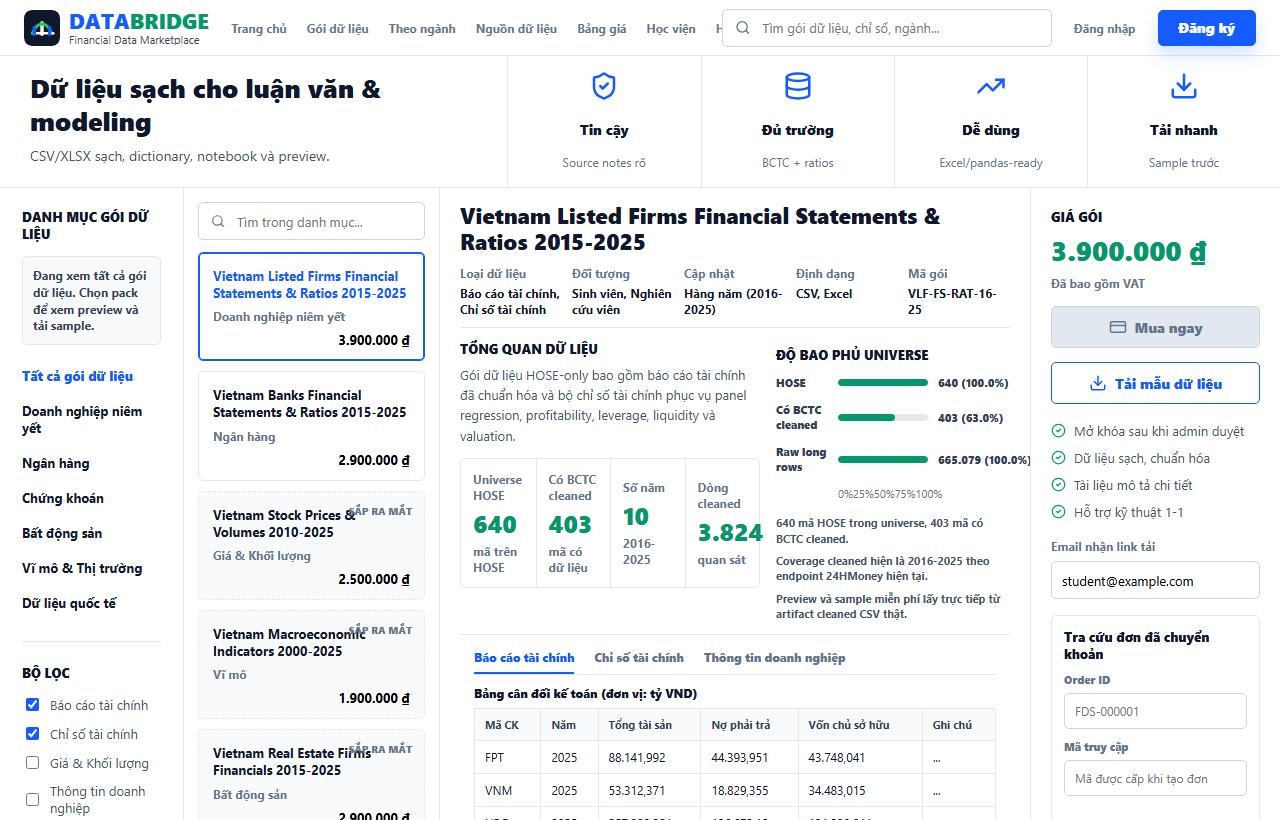Screen dimensions: 1280x820
Task: Open Bảng giá menu item
Action: click(602, 28)
